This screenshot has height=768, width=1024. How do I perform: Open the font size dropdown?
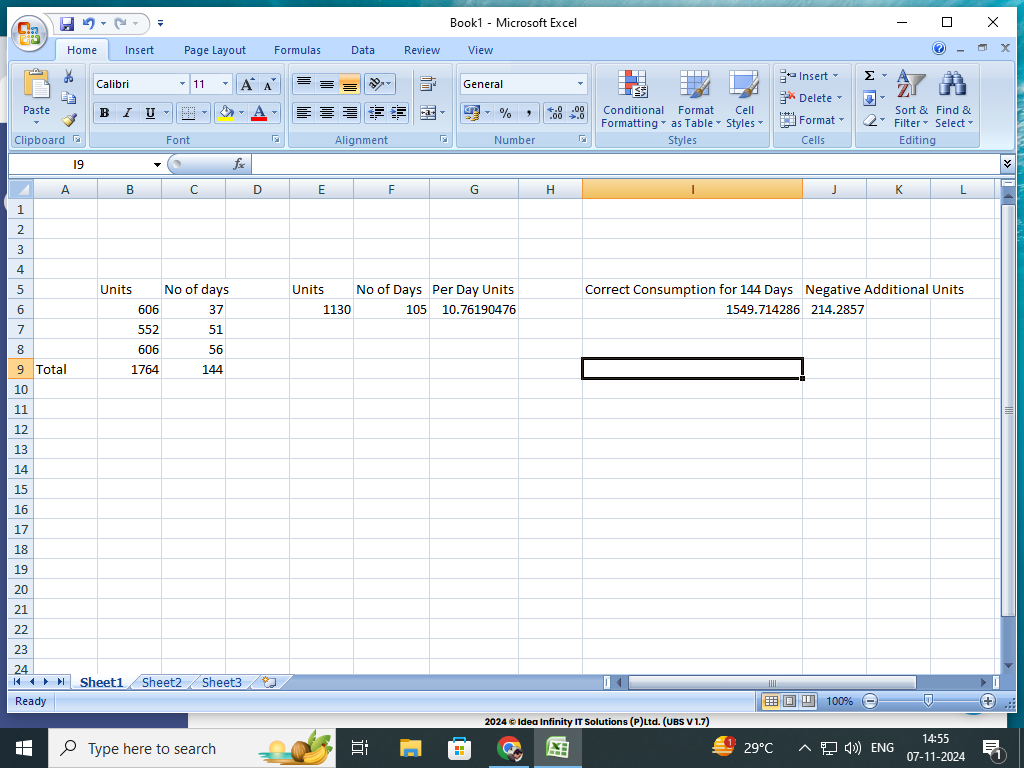pos(225,84)
